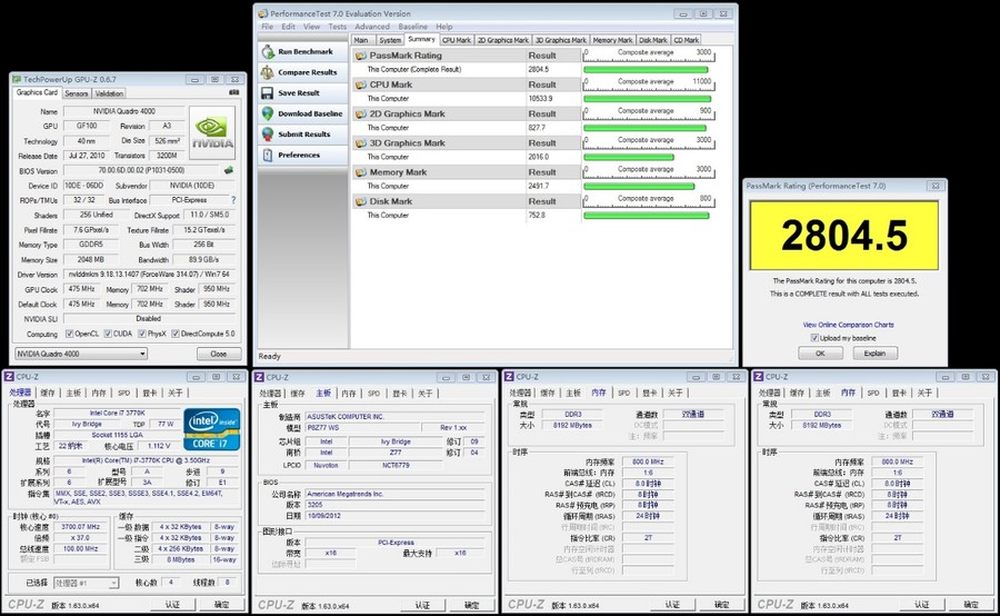Click the Explain button
Image resolution: width=1000 pixels, height=616 pixels.
[874, 353]
